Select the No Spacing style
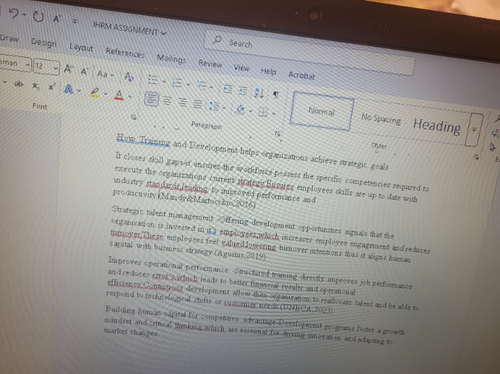 381,118
